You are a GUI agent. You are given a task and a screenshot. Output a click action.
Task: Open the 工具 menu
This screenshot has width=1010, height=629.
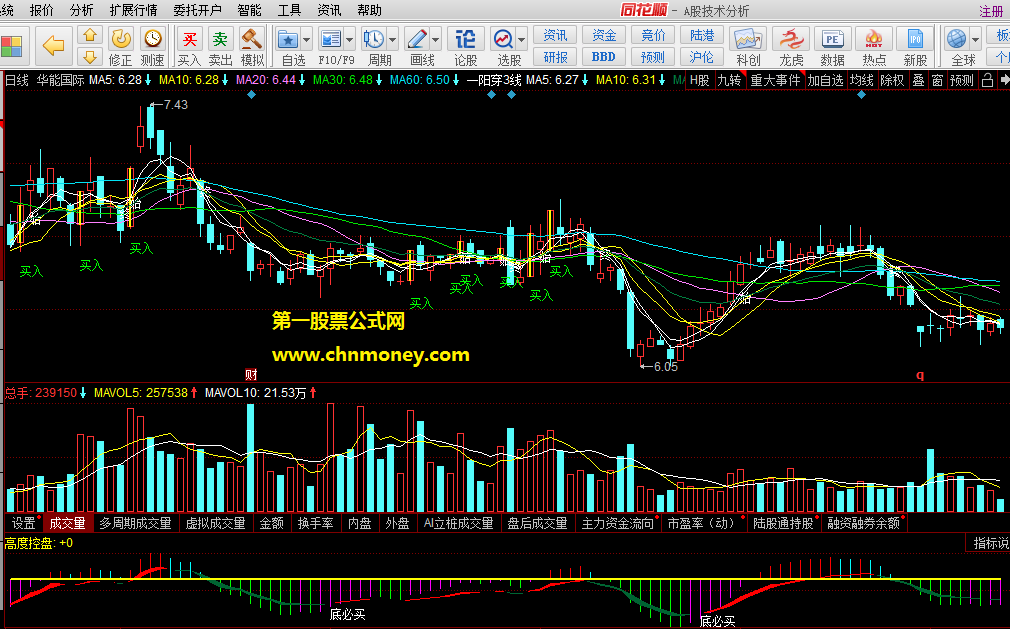289,10
